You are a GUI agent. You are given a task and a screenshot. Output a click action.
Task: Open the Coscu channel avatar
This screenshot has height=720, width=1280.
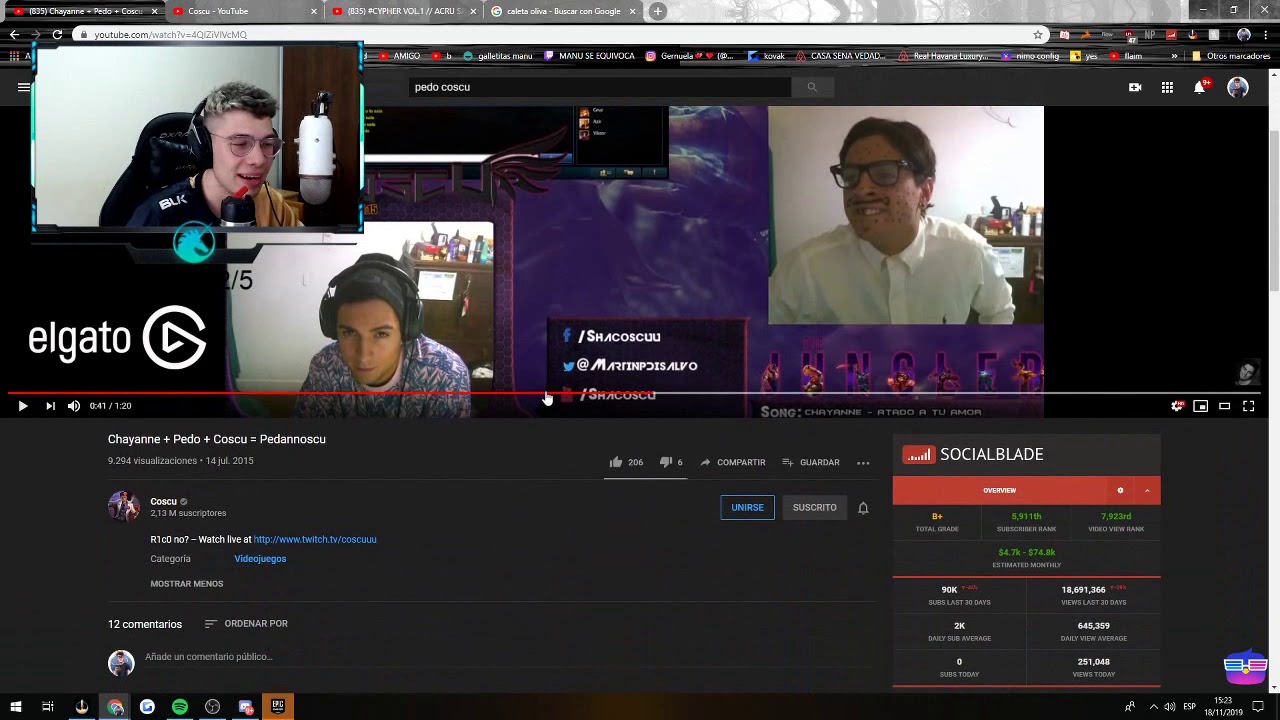(124, 507)
